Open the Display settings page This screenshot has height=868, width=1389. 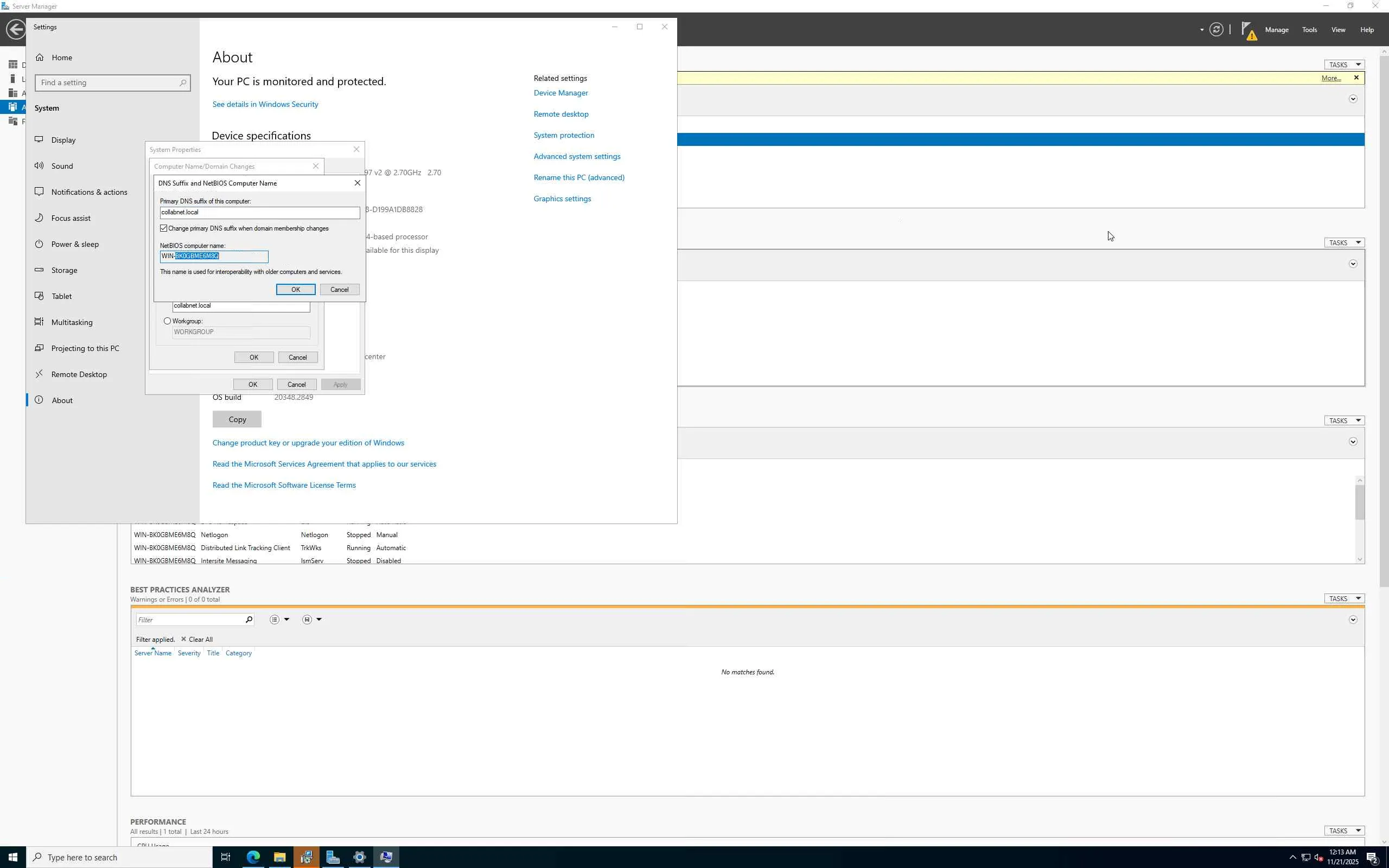63,140
